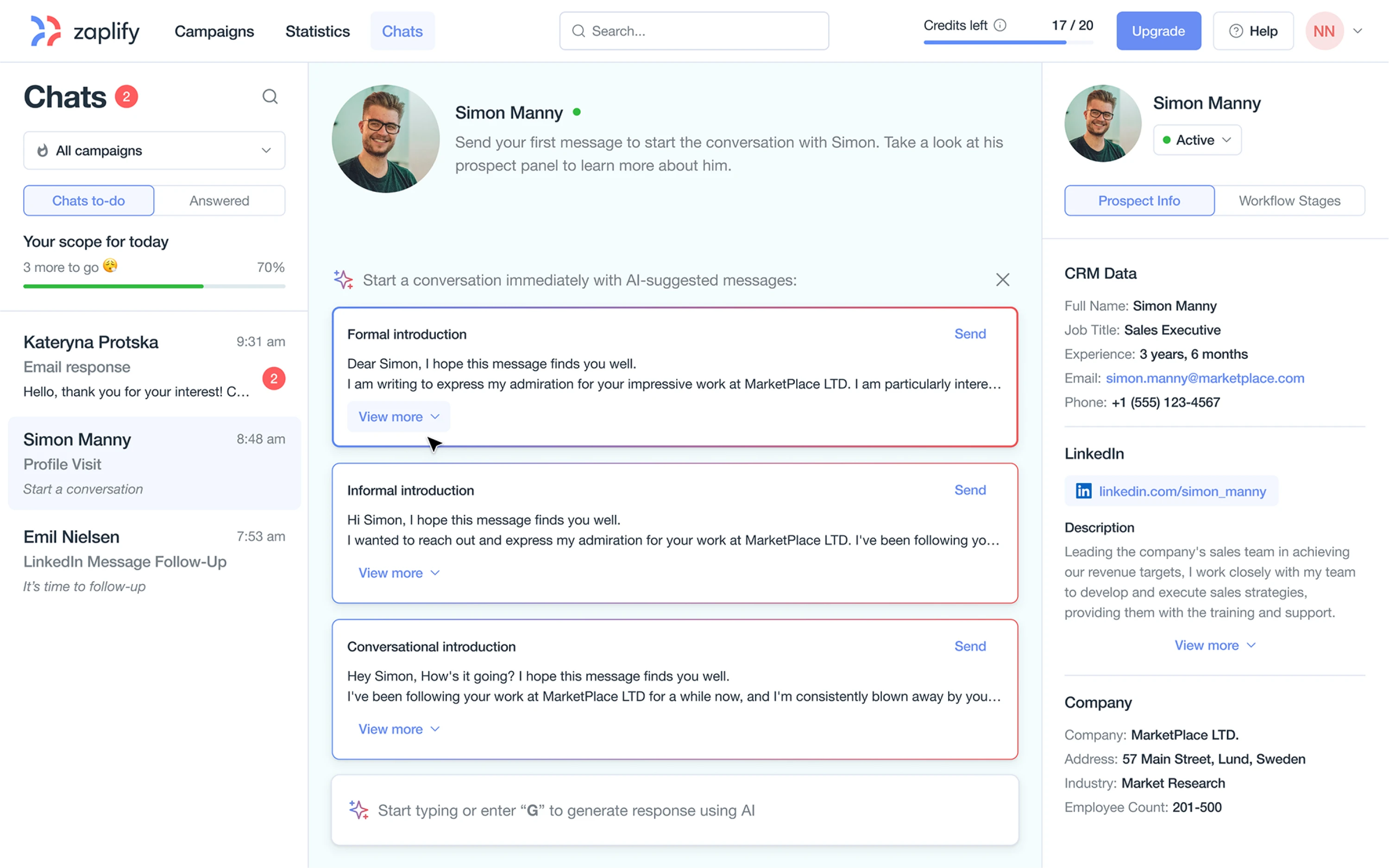Dismiss the AI-suggested messages banner
This screenshot has height=868, width=1389.
(x=1002, y=280)
